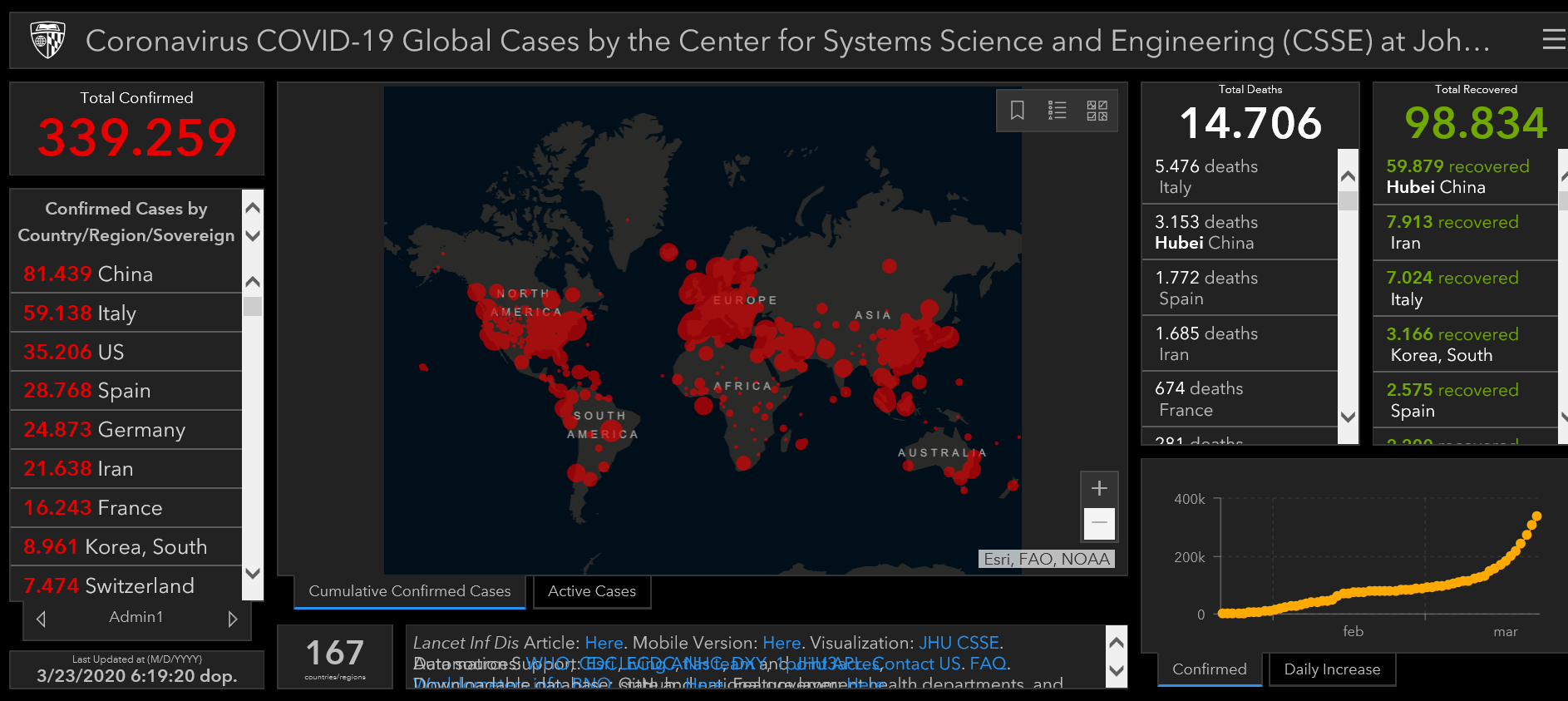The height and width of the screenshot is (701, 1568).
Task: Click the country list scroll-down arrow
Action: [253, 573]
